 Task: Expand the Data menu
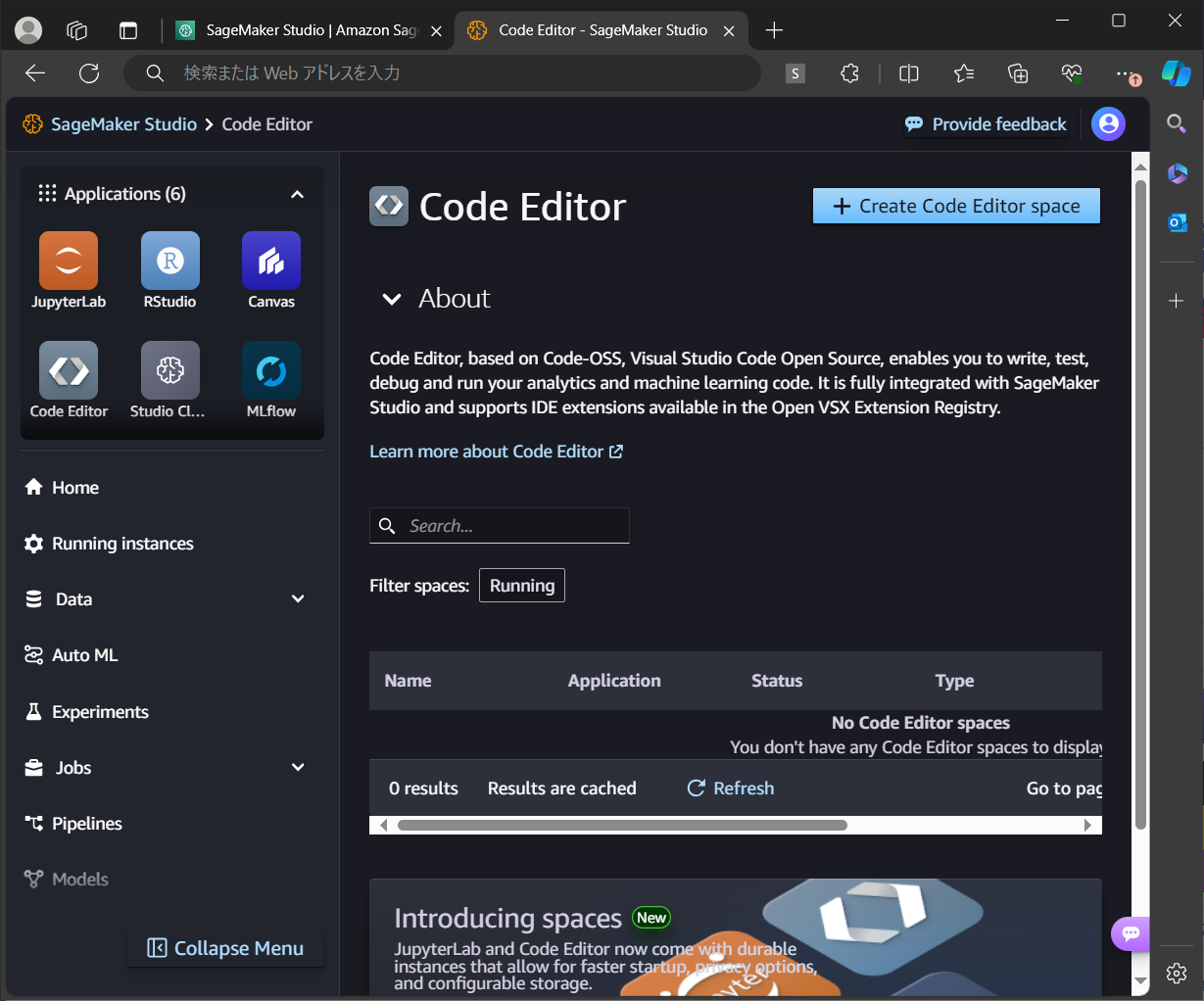[297, 598]
